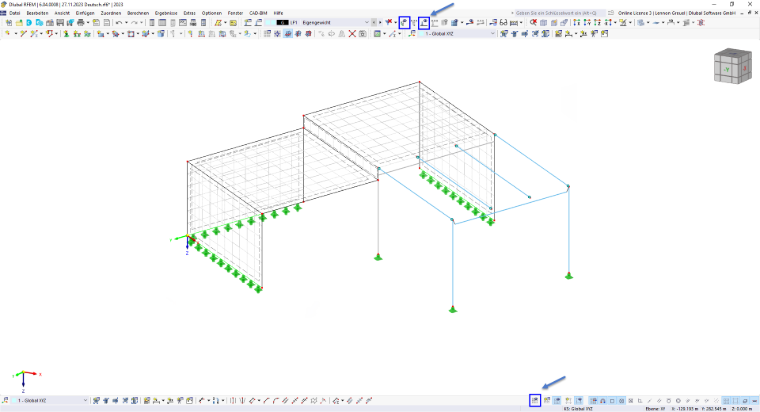Image resolution: width=760 pixels, height=412 pixels.
Task: Click the Print icon
Action: click(80, 22)
